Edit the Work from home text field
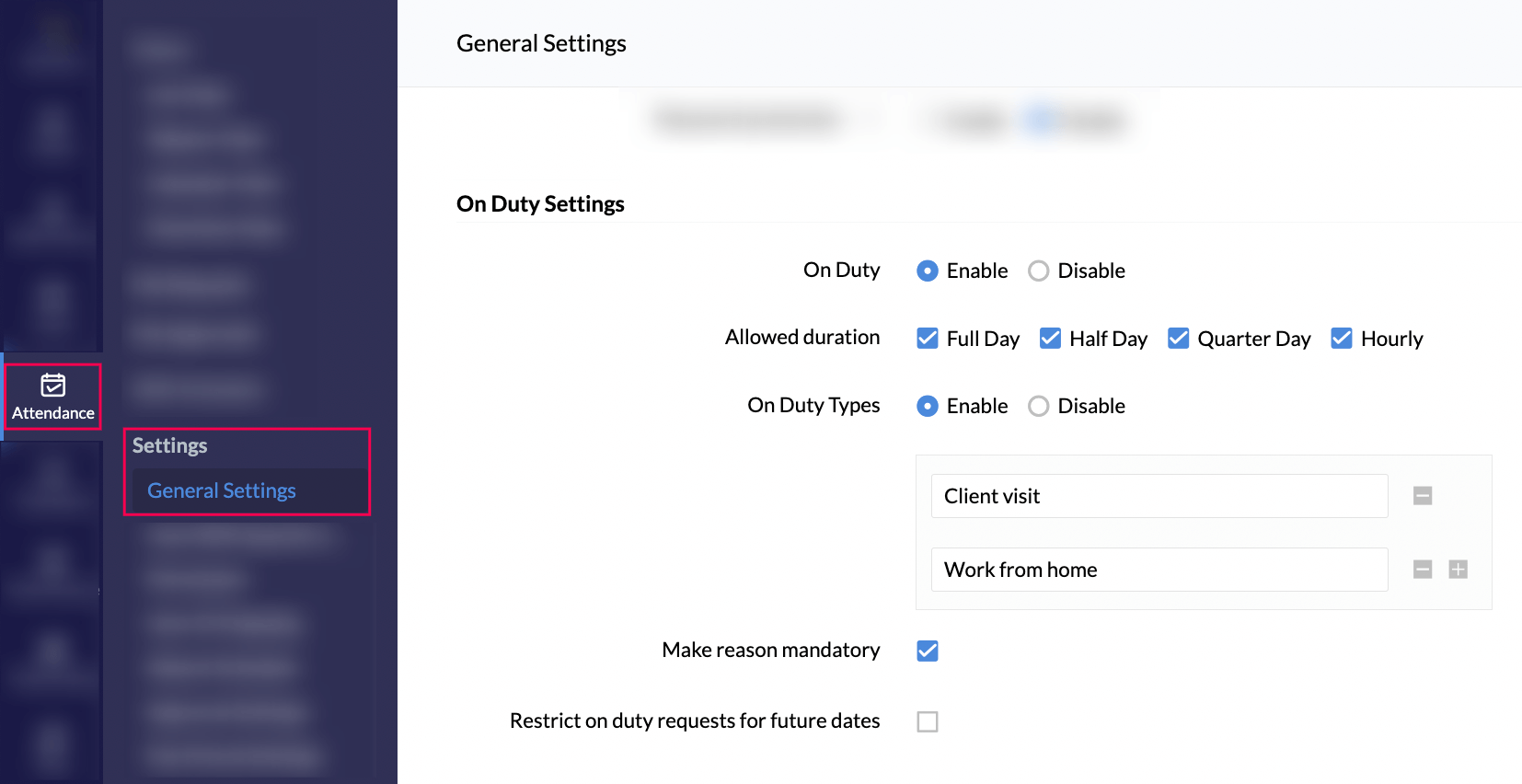The height and width of the screenshot is (784, 1522). 1159,570
